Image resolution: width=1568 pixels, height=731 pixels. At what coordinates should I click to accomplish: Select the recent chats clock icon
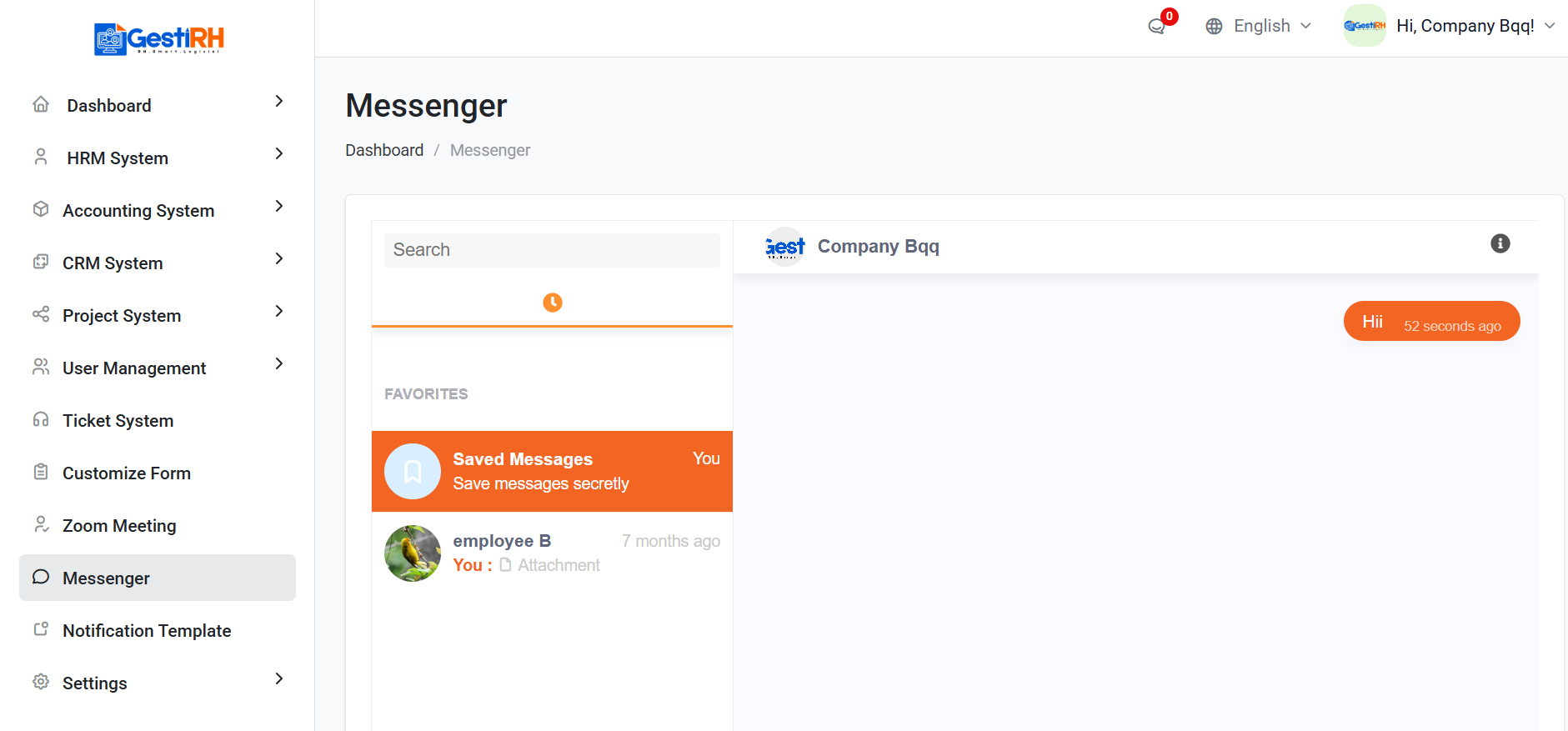coord(552,303)
